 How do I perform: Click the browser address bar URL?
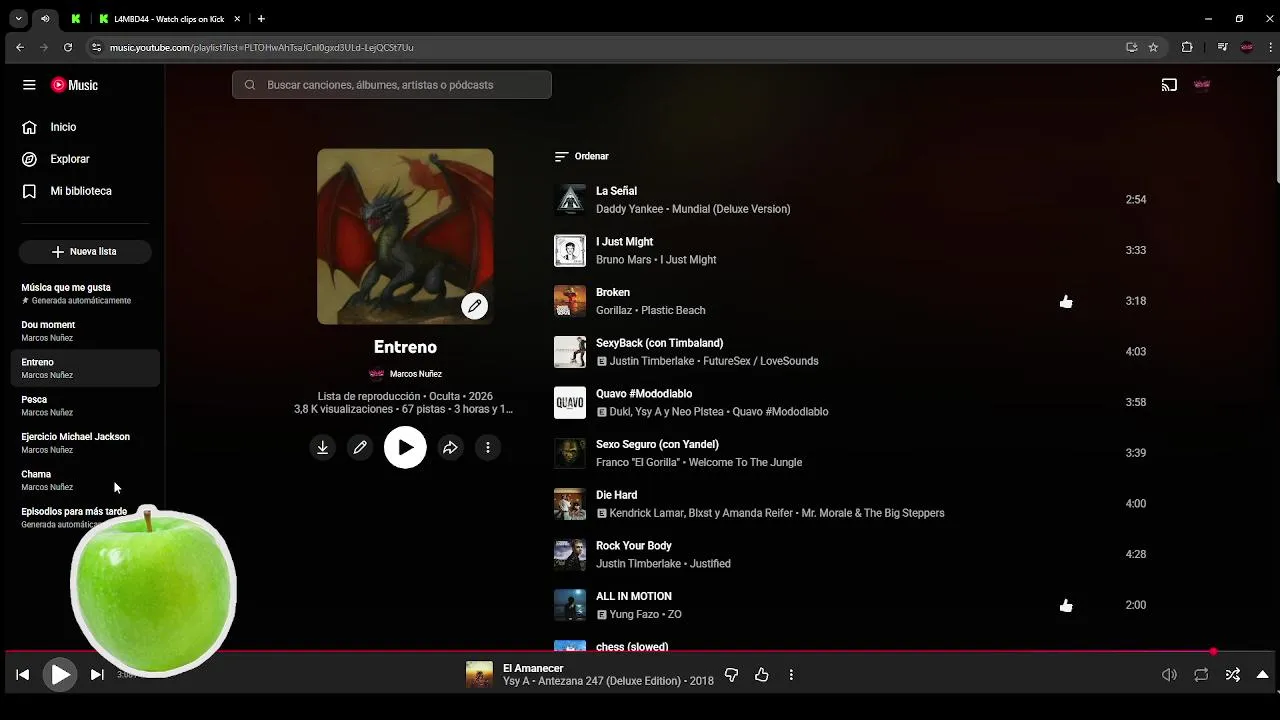click(x=261, y=47)
